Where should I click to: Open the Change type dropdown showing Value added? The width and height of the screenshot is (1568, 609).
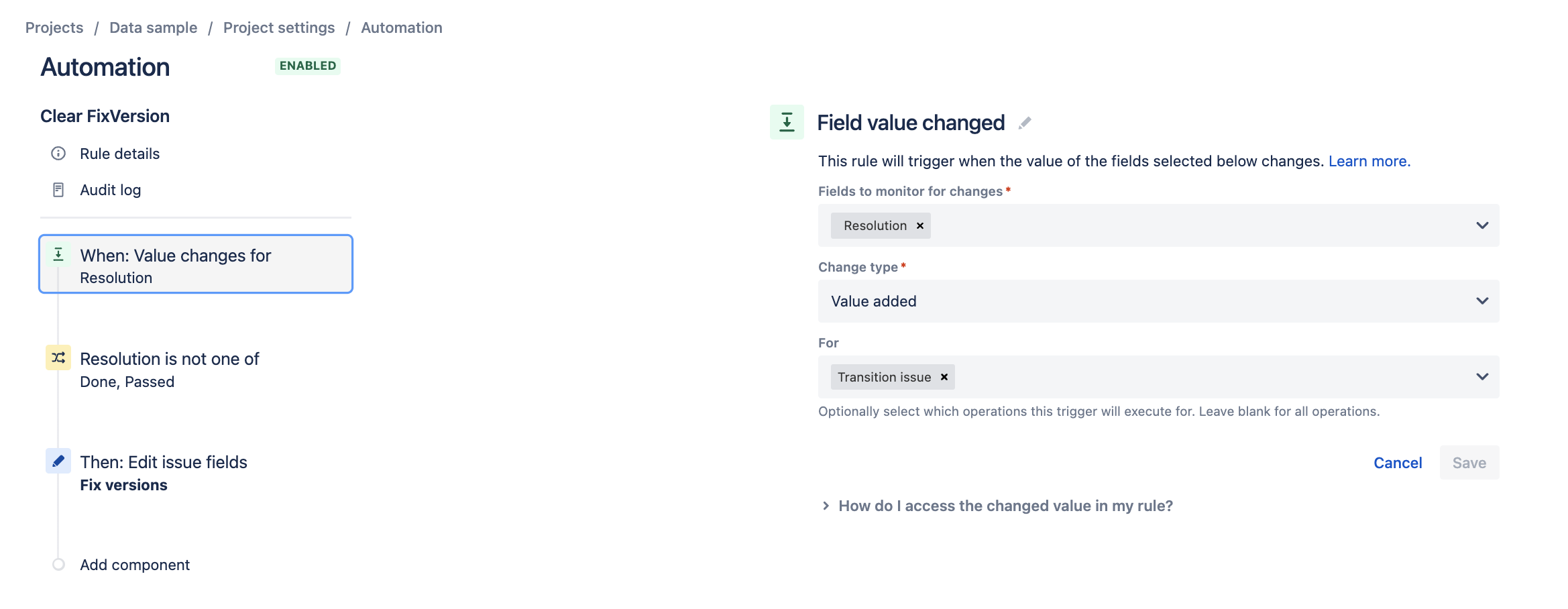[1481, 301]
